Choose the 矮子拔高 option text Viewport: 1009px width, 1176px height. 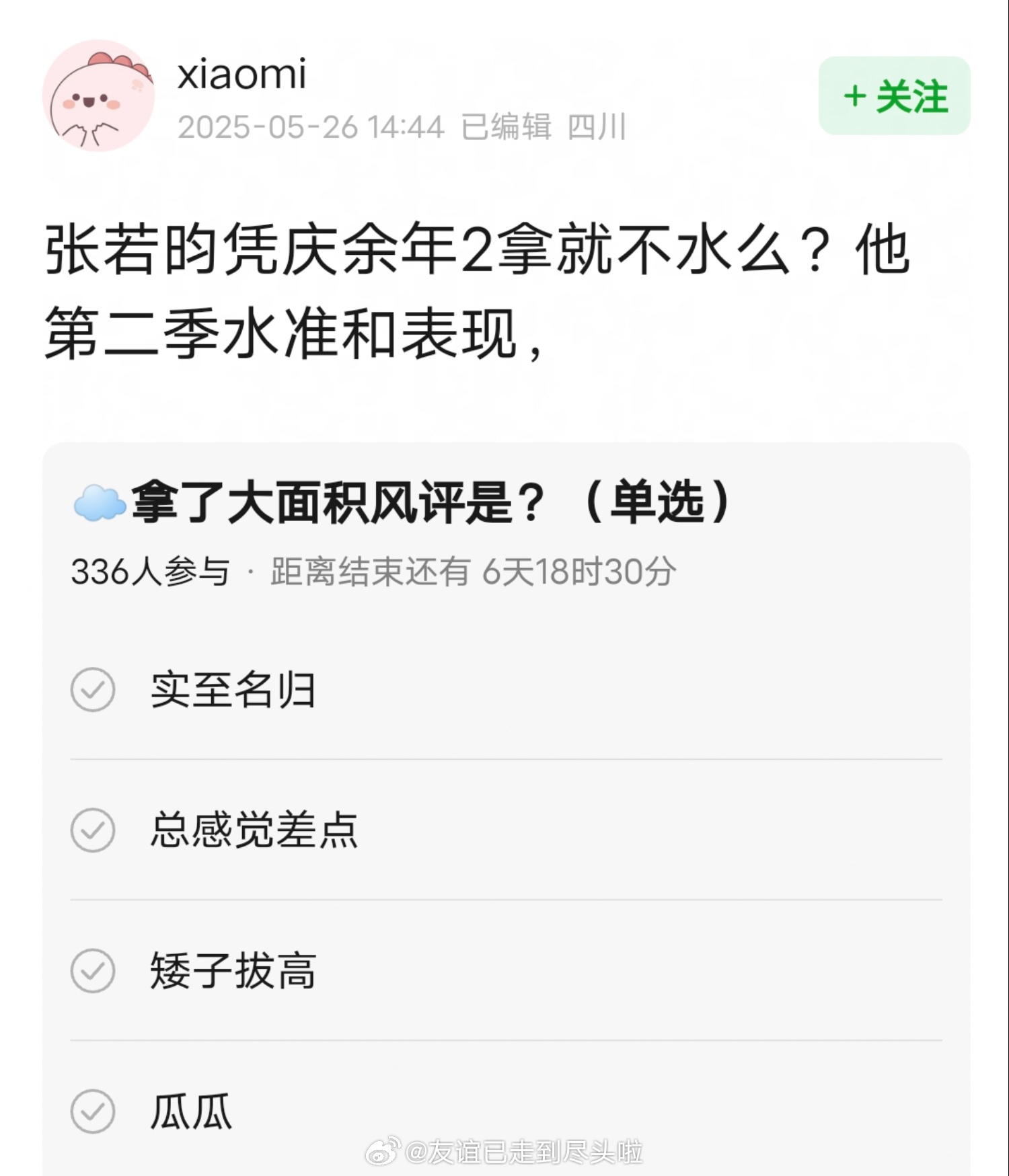click(233, 971)
